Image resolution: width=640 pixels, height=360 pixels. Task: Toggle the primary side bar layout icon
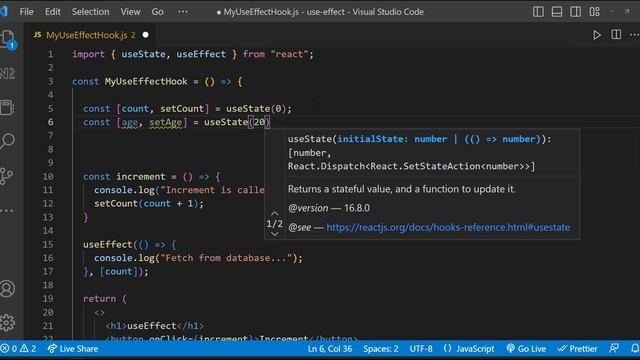(x=538, y=12)
